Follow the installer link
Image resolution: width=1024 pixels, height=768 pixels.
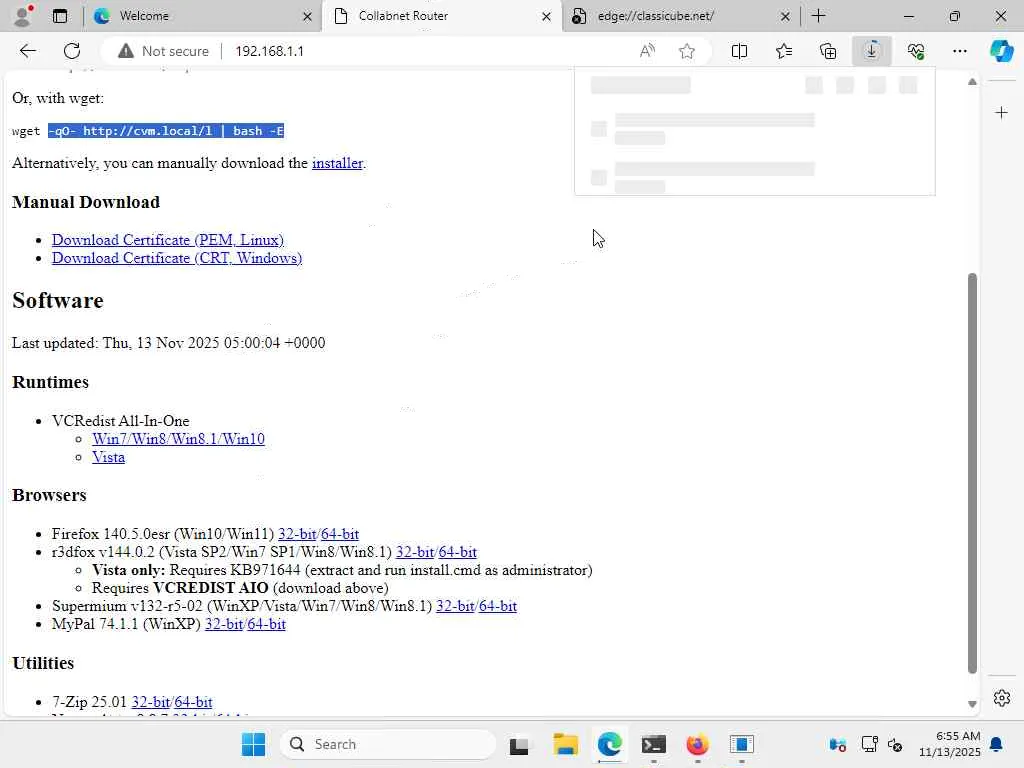point(337,163)
